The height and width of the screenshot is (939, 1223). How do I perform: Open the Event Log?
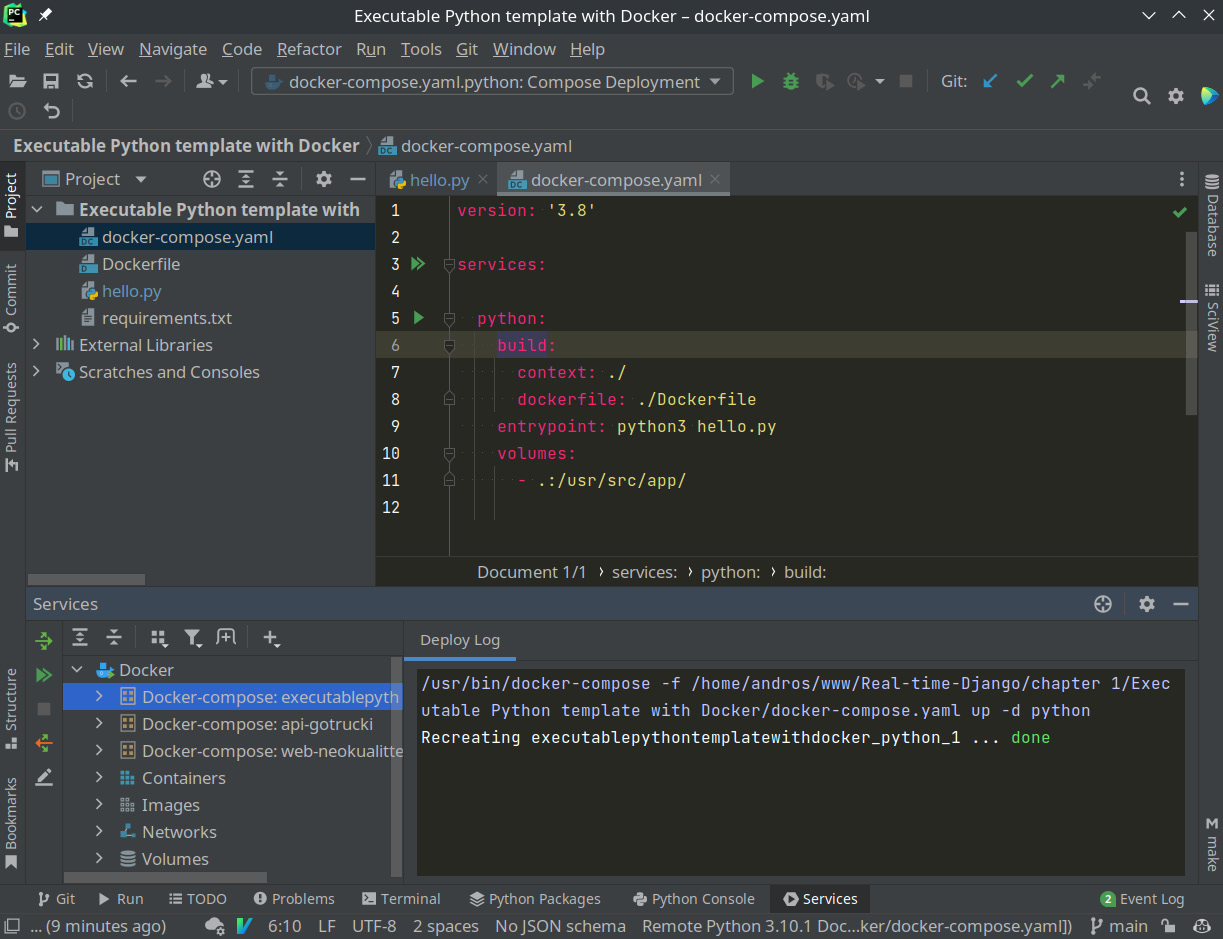pyautogui.click(x=1142, y=898)
